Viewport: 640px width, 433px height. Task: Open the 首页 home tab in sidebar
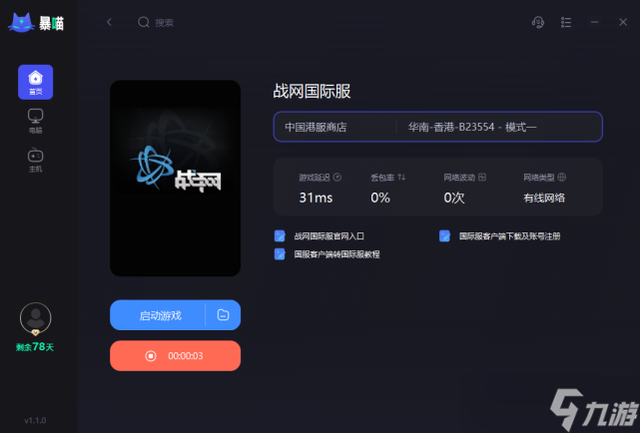(x=36, y=82)
